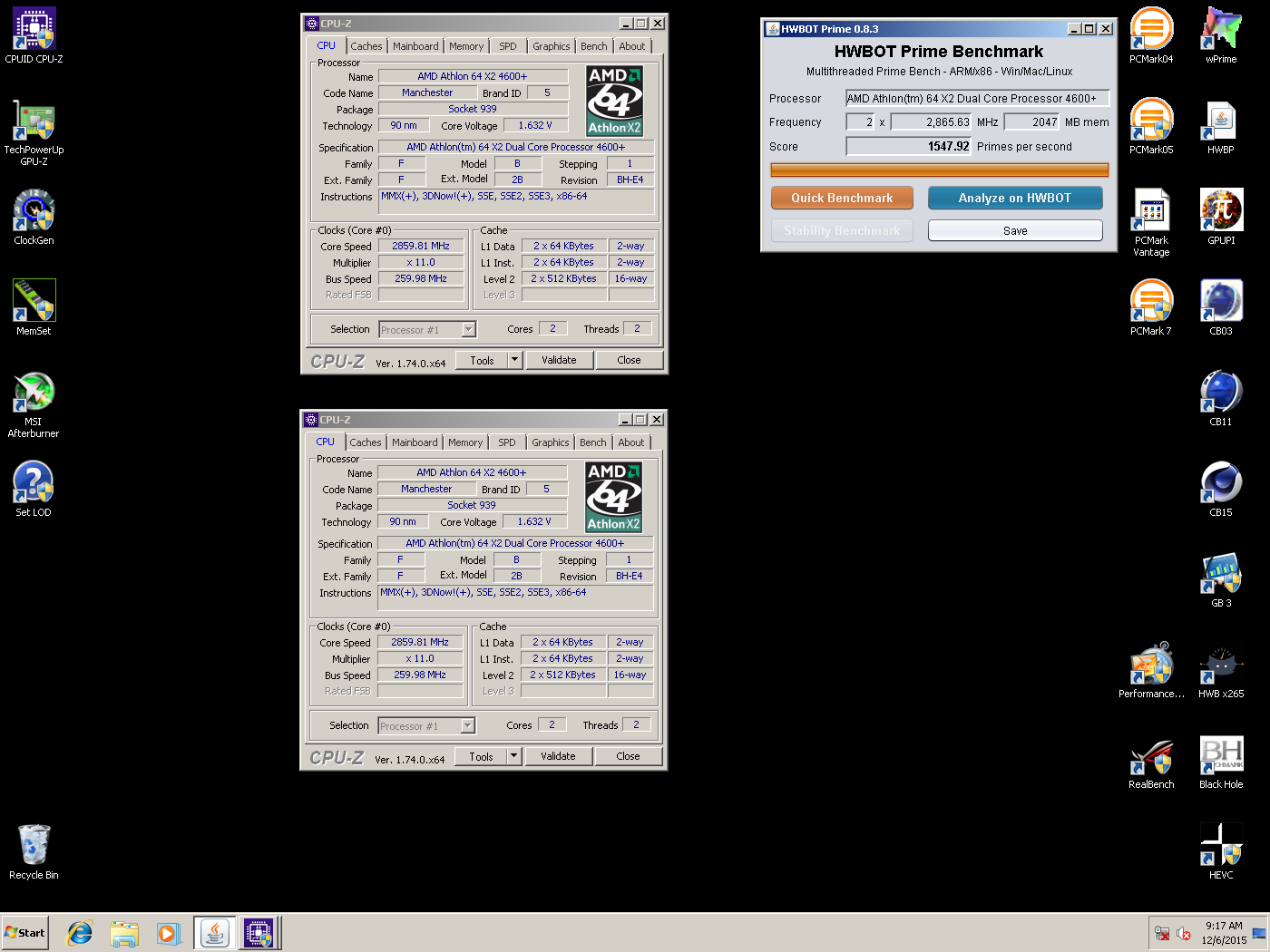Open Tools dropdown arrow in upper CPU-Z
Image resolution: width=1270 pixels, height=952 pixels.
[514, 360]
